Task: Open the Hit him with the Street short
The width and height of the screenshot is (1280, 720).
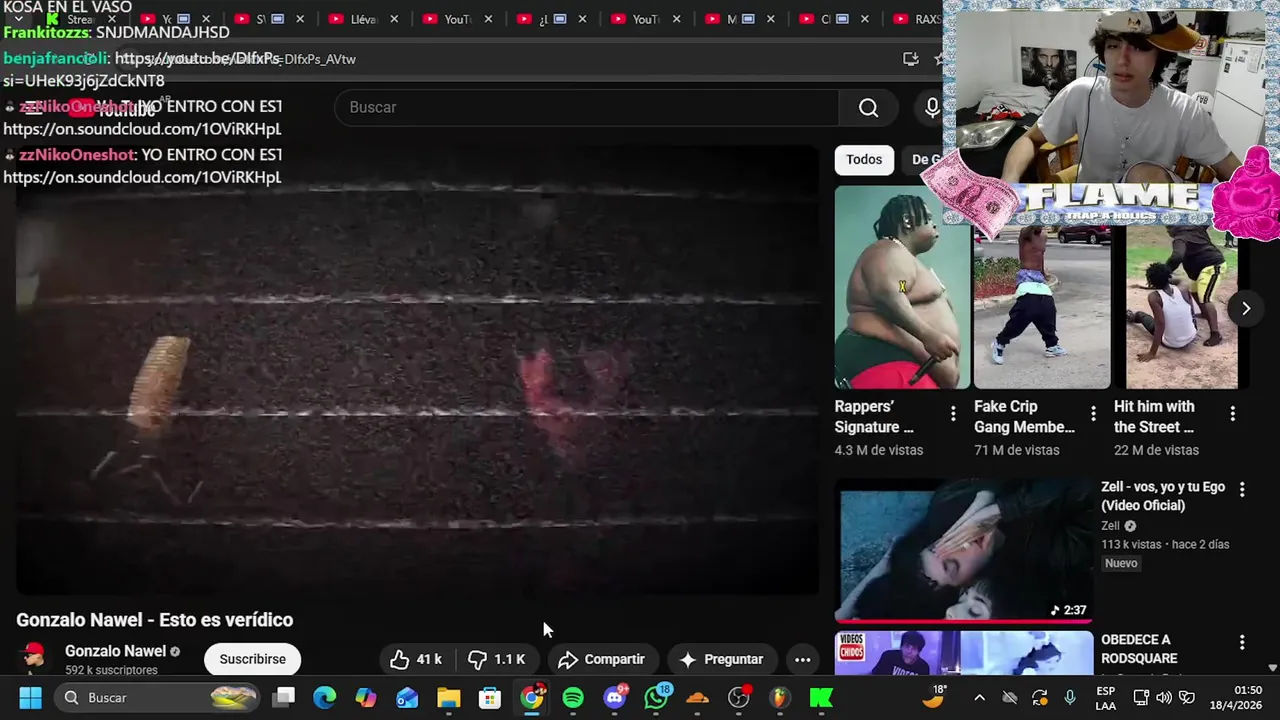Action: click(x=1182, y=307)
